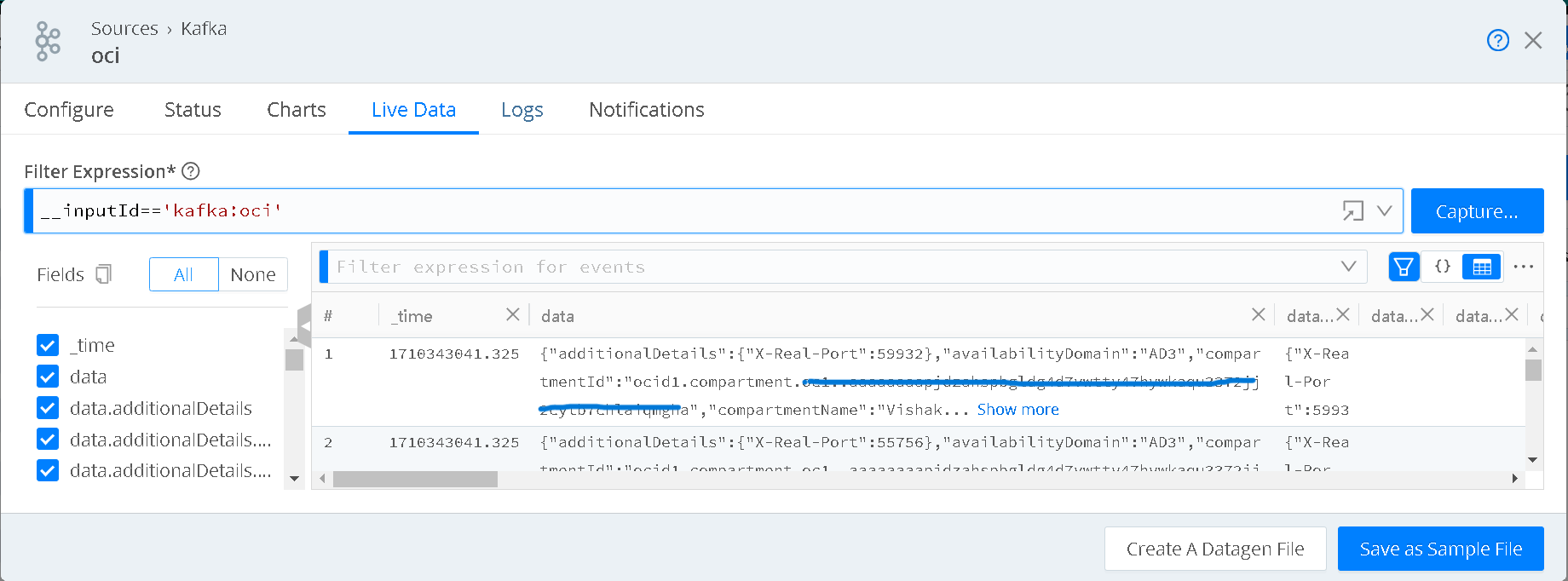This screenshot has width=1568, height=581.
Task: Uncheck the fifth field checkbox data.additionalDetails....
Action: click(x=48, y=470)
